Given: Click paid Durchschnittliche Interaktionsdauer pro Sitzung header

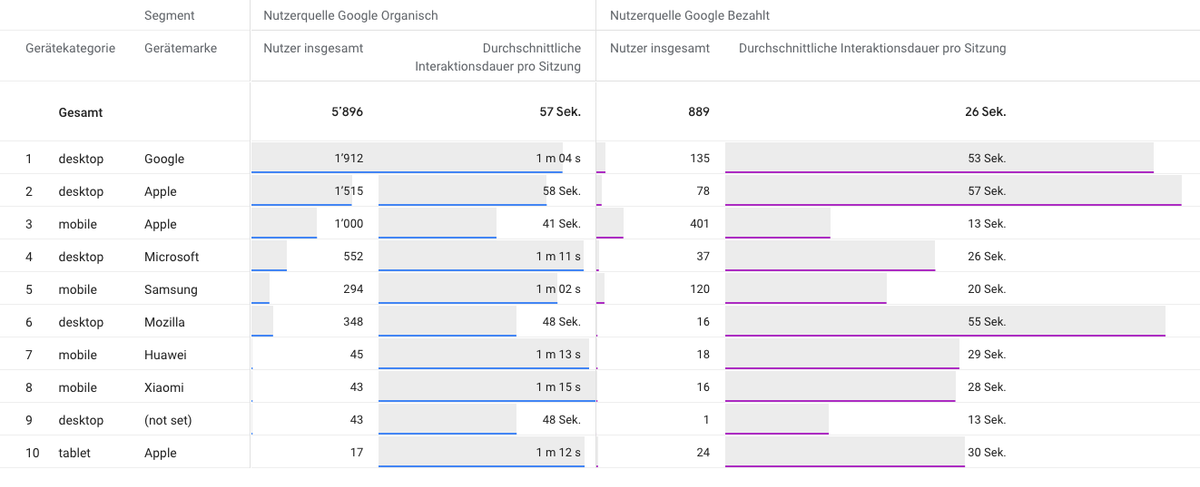Looking at the screenshot, I should [x=872, y=48].
